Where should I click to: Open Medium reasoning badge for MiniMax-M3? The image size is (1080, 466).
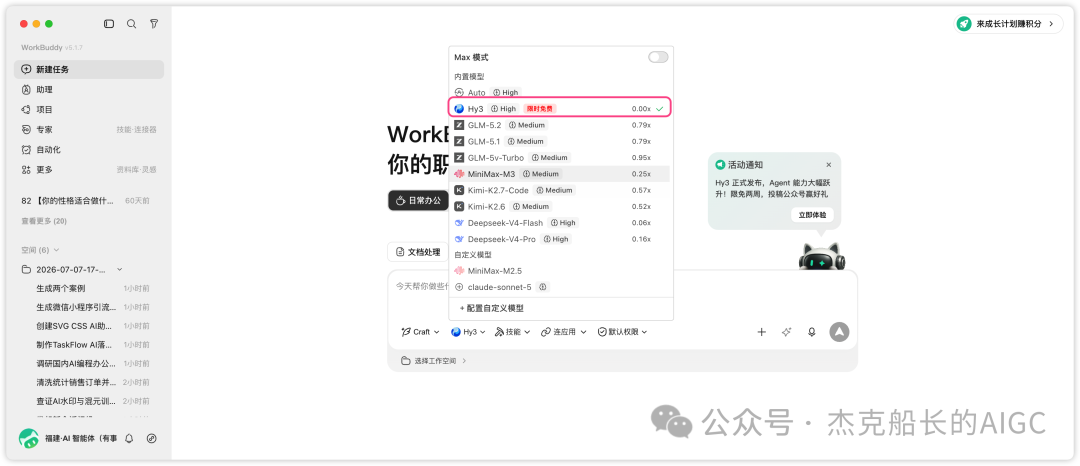click(x=541, y=173)
